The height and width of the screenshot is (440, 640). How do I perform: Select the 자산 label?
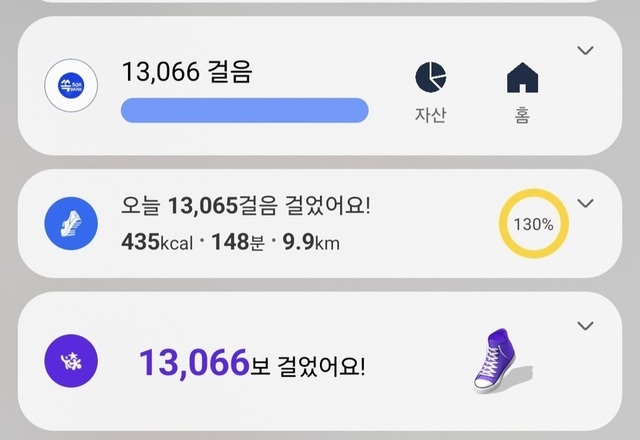[430, 115]
